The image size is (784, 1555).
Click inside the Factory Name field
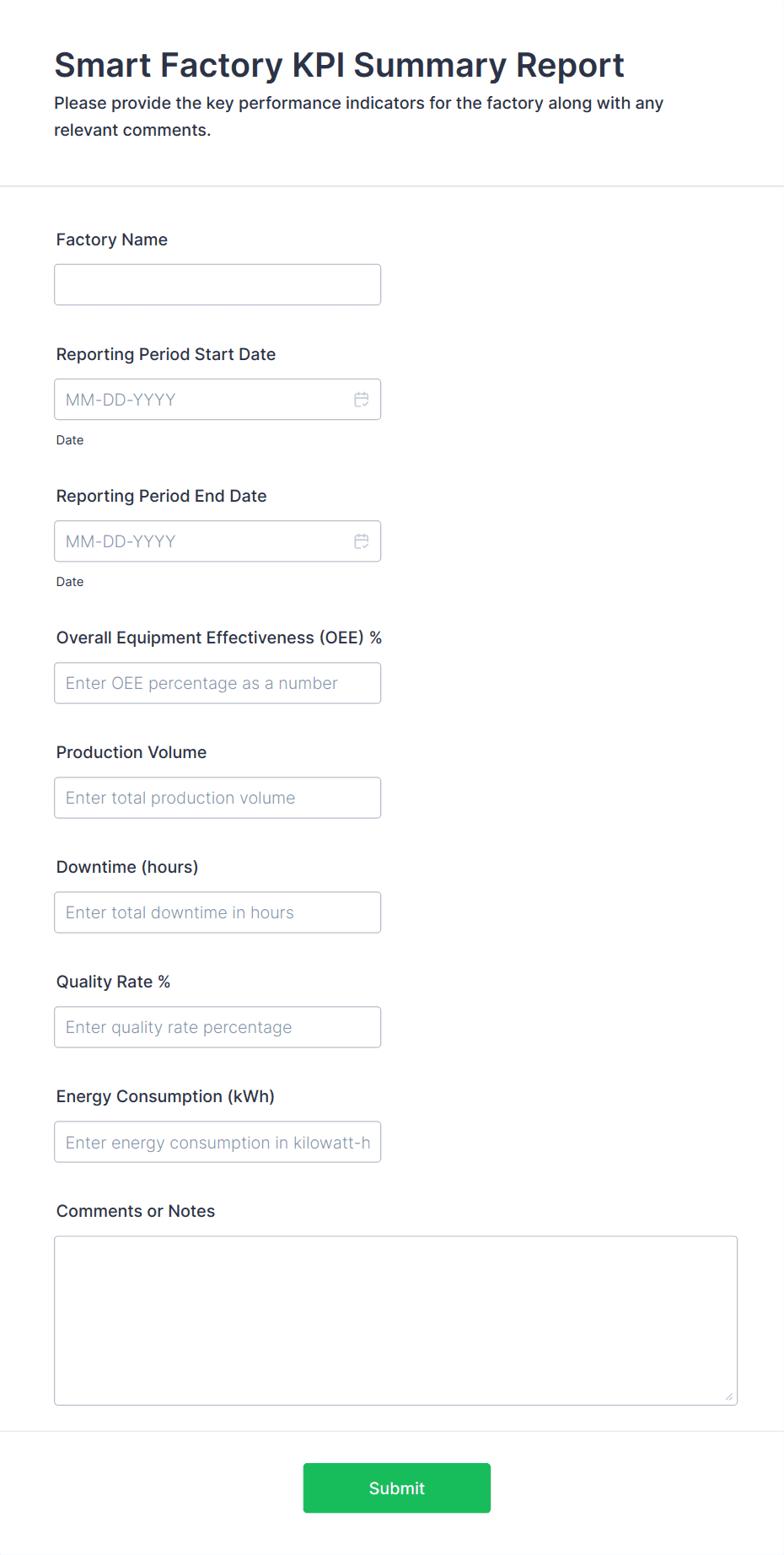217,284
